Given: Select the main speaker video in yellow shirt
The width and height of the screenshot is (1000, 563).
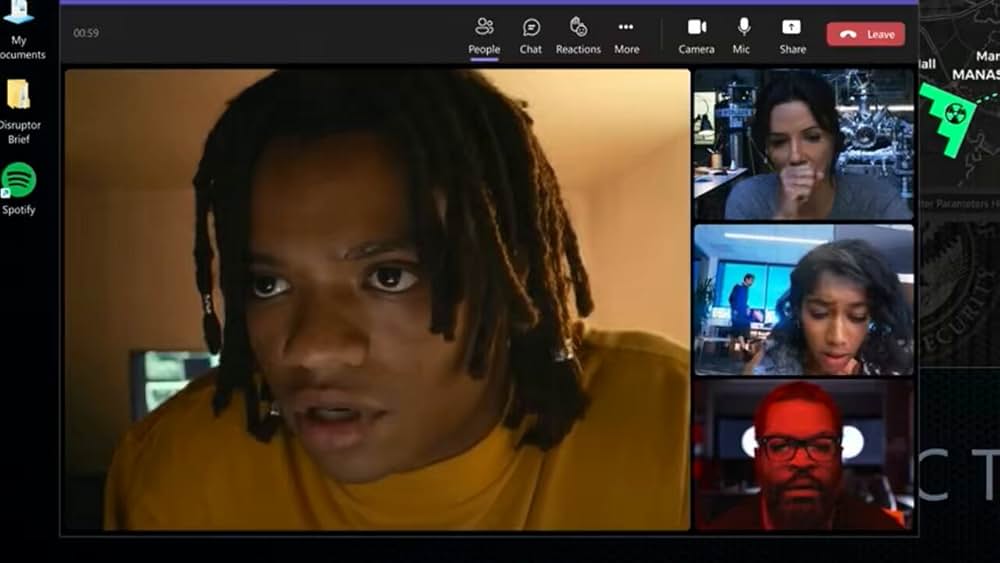Looking at the screenshot, I should (x=377, y=300).
